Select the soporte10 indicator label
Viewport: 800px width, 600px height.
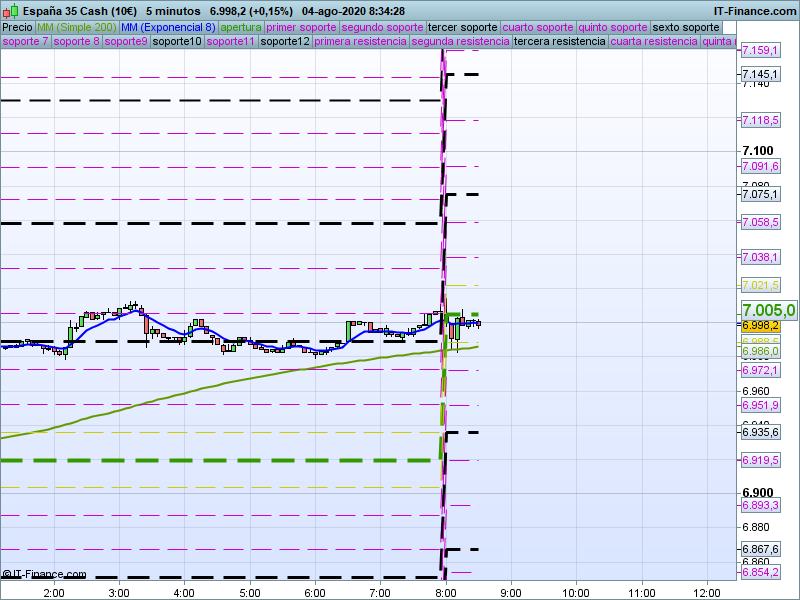click(177, 42)
